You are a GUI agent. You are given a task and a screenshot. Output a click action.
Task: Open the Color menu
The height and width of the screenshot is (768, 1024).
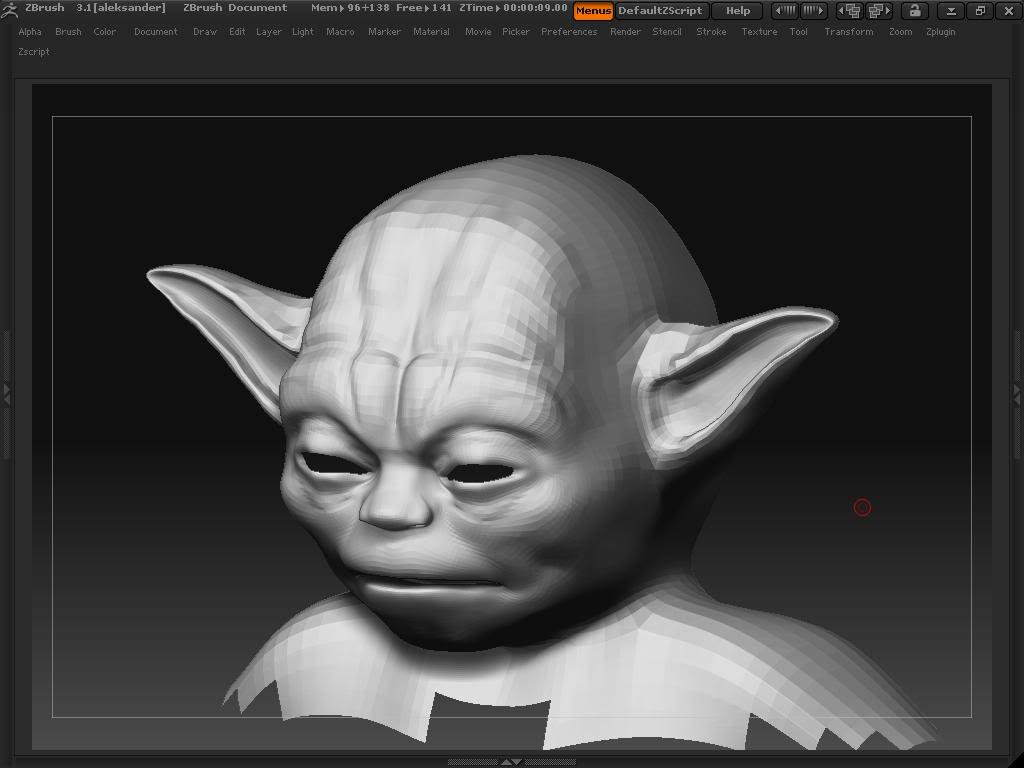point(104,31)
